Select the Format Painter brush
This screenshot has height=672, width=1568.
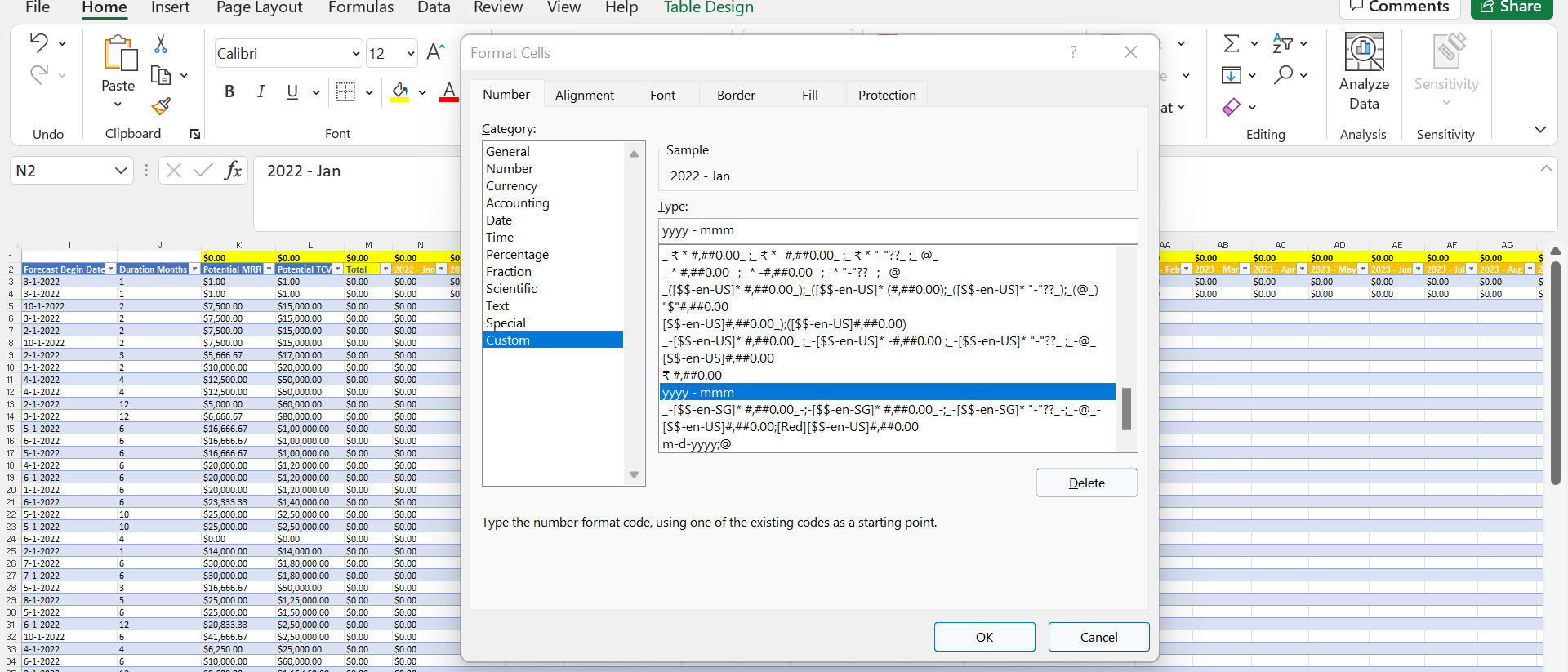pyautogui.click(x=161, y=106)
